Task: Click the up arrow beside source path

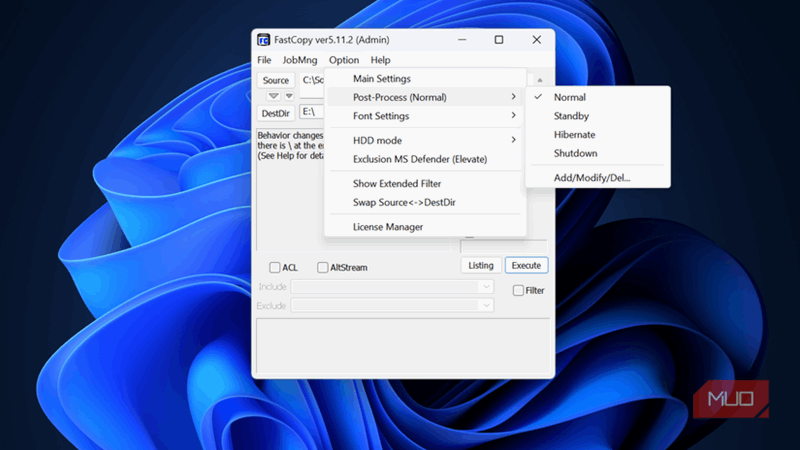Action: point(539,80)
